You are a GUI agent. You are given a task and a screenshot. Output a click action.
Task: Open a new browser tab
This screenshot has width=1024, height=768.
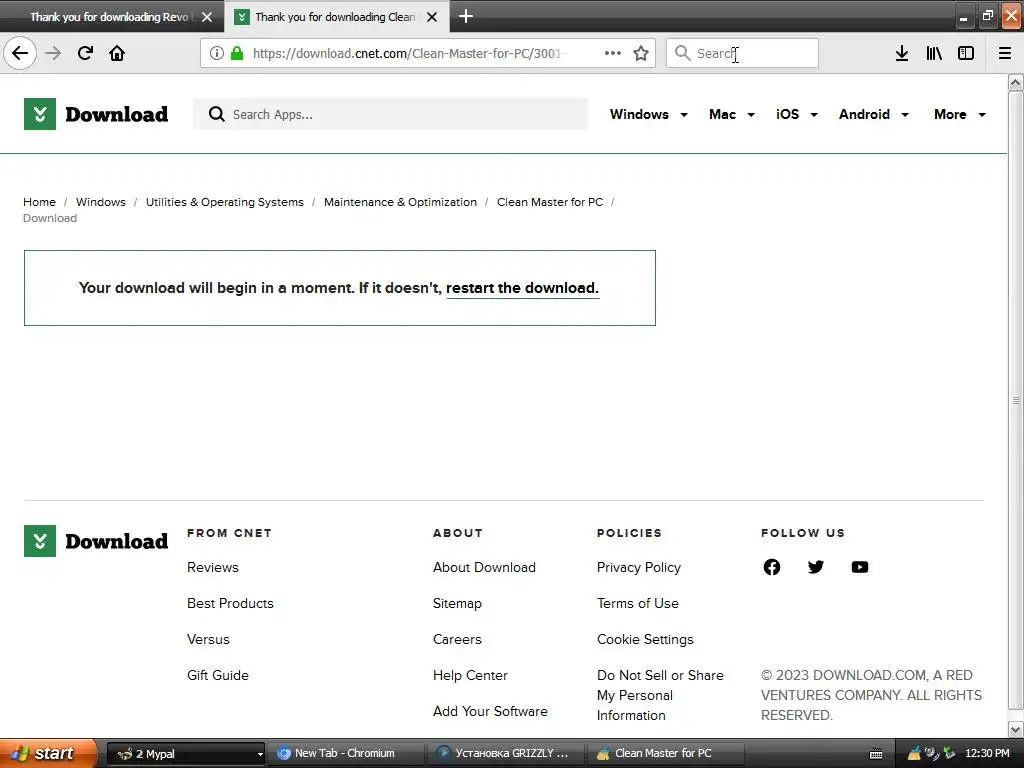tap(466, 16)
